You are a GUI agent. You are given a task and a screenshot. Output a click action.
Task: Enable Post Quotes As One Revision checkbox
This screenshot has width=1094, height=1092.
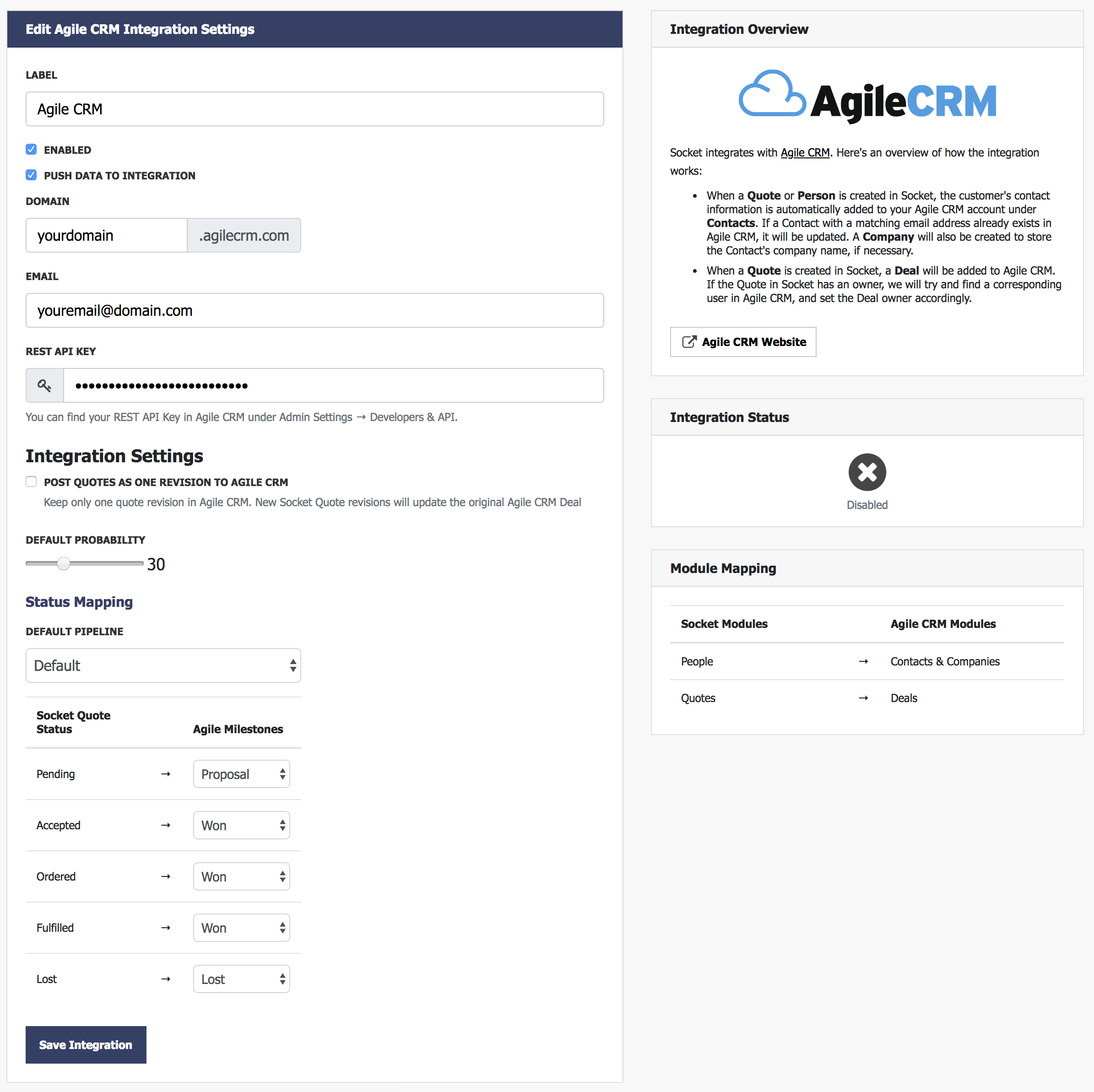pyautogui.click(x=31, y=482)
